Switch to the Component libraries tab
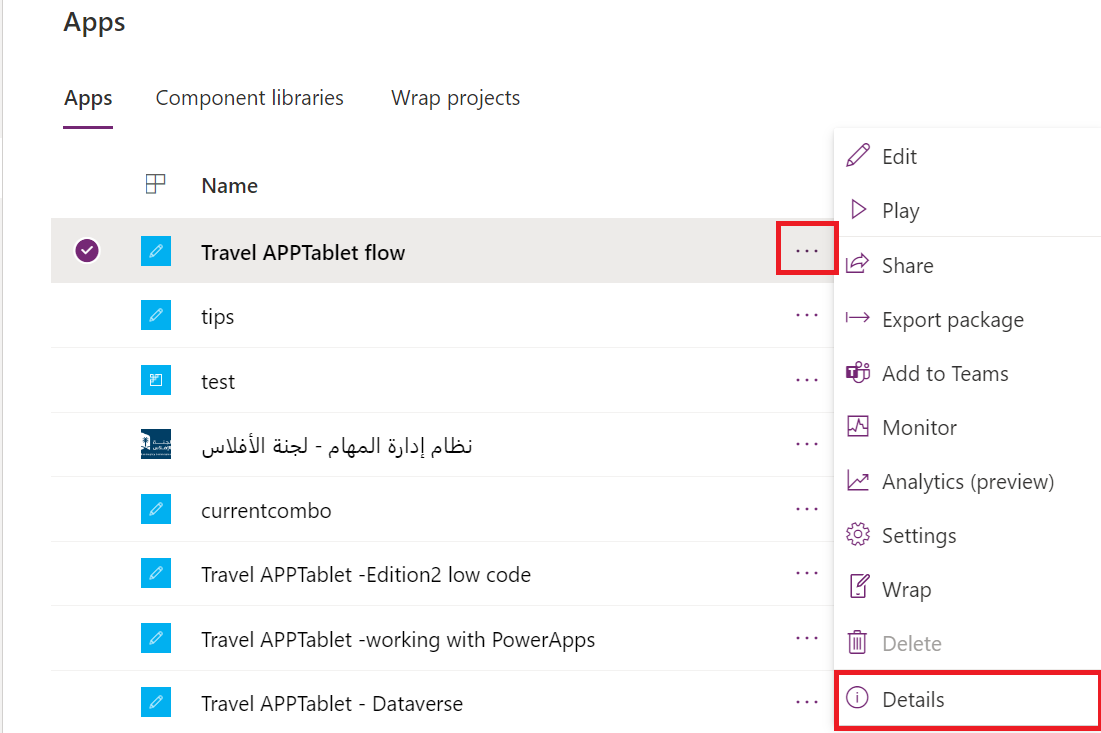The width and height of the screenshot is (1101, 733). [249, 97]
